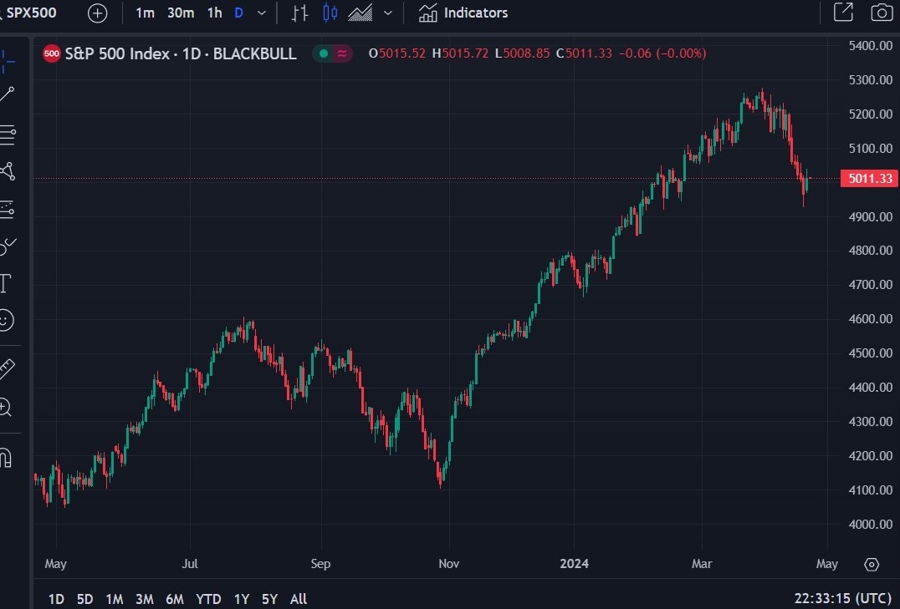Select the All date range
Viewport: 900px width, 609px height.
click(x=298, y=599)
